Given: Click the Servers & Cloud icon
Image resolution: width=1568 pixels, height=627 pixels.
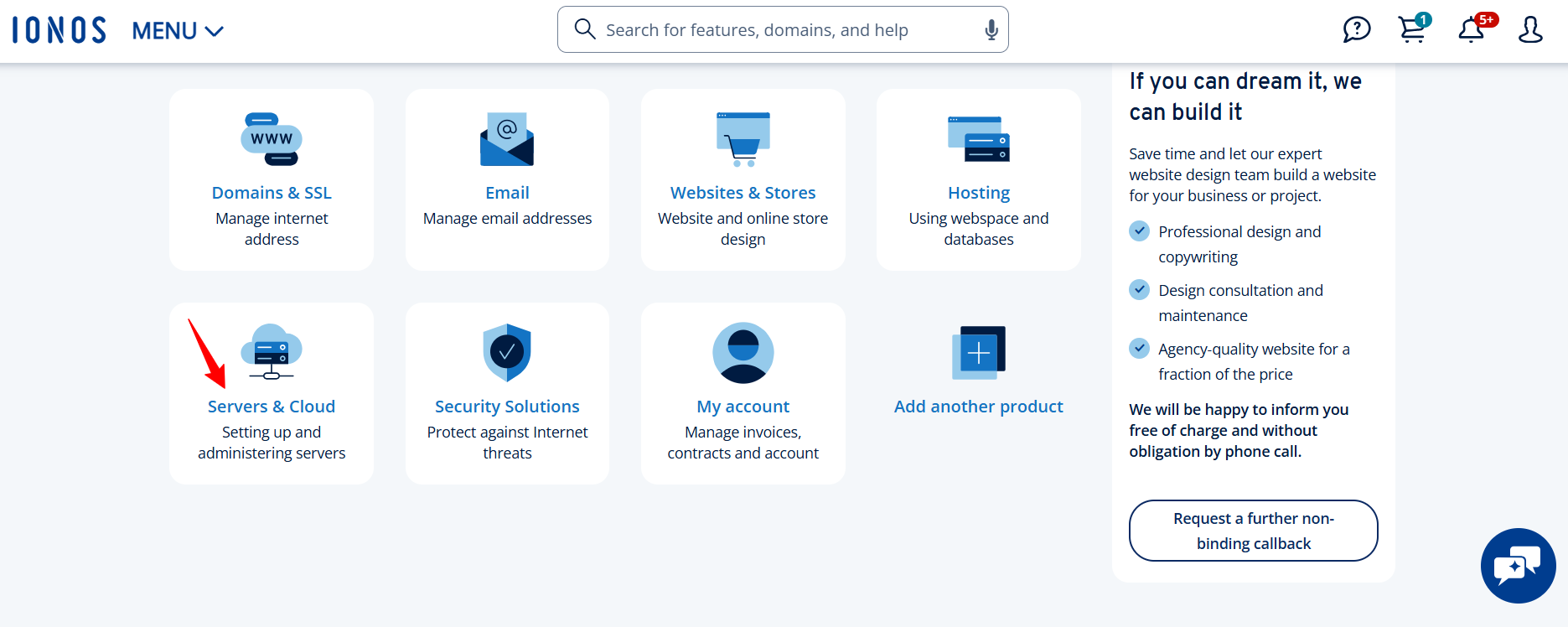Looking at the screenshot, I should click(272, 352).
